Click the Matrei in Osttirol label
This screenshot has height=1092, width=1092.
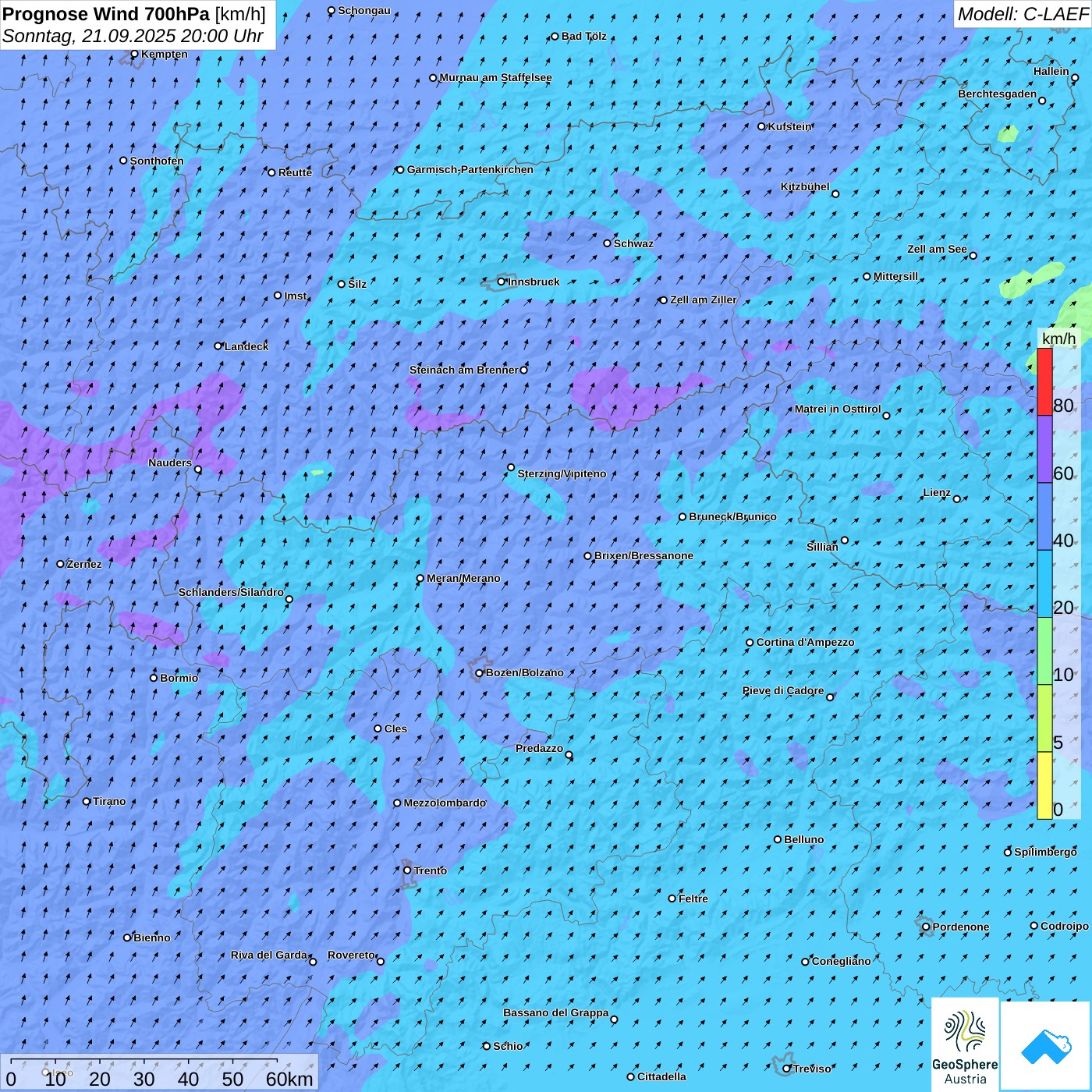tap(838, 409)
